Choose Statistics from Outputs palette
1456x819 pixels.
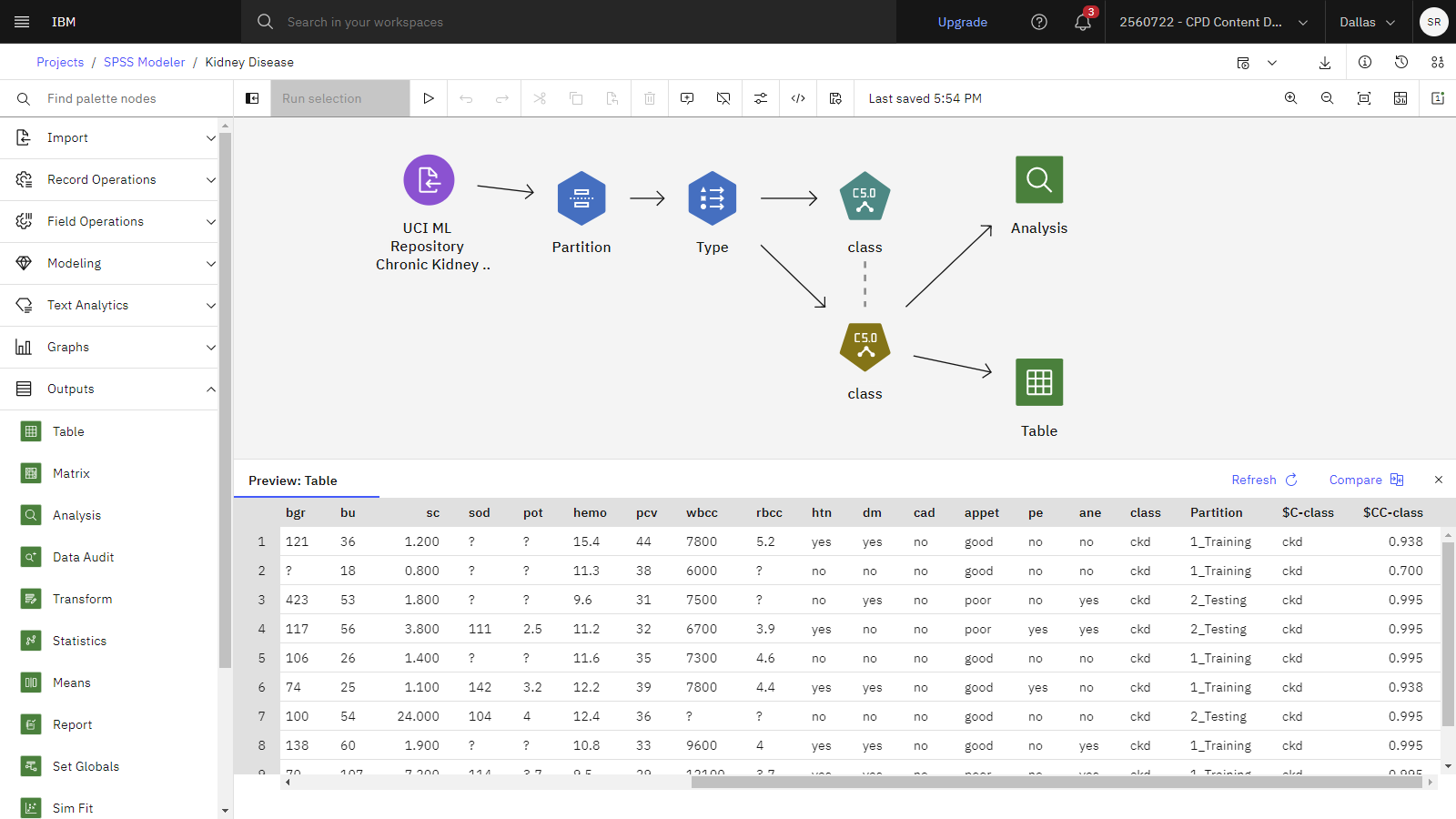coord(79,641)
